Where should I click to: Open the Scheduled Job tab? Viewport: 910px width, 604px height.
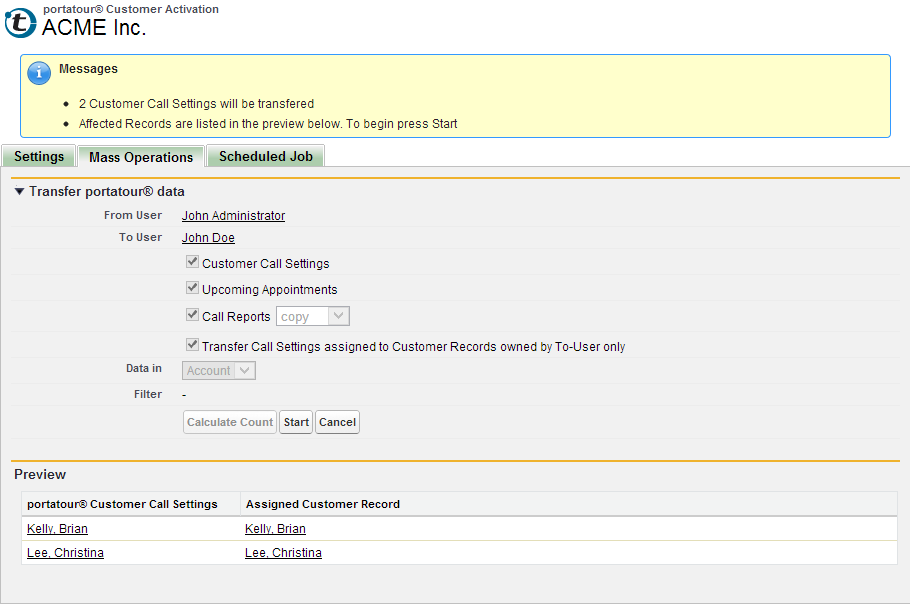(265, 157)
